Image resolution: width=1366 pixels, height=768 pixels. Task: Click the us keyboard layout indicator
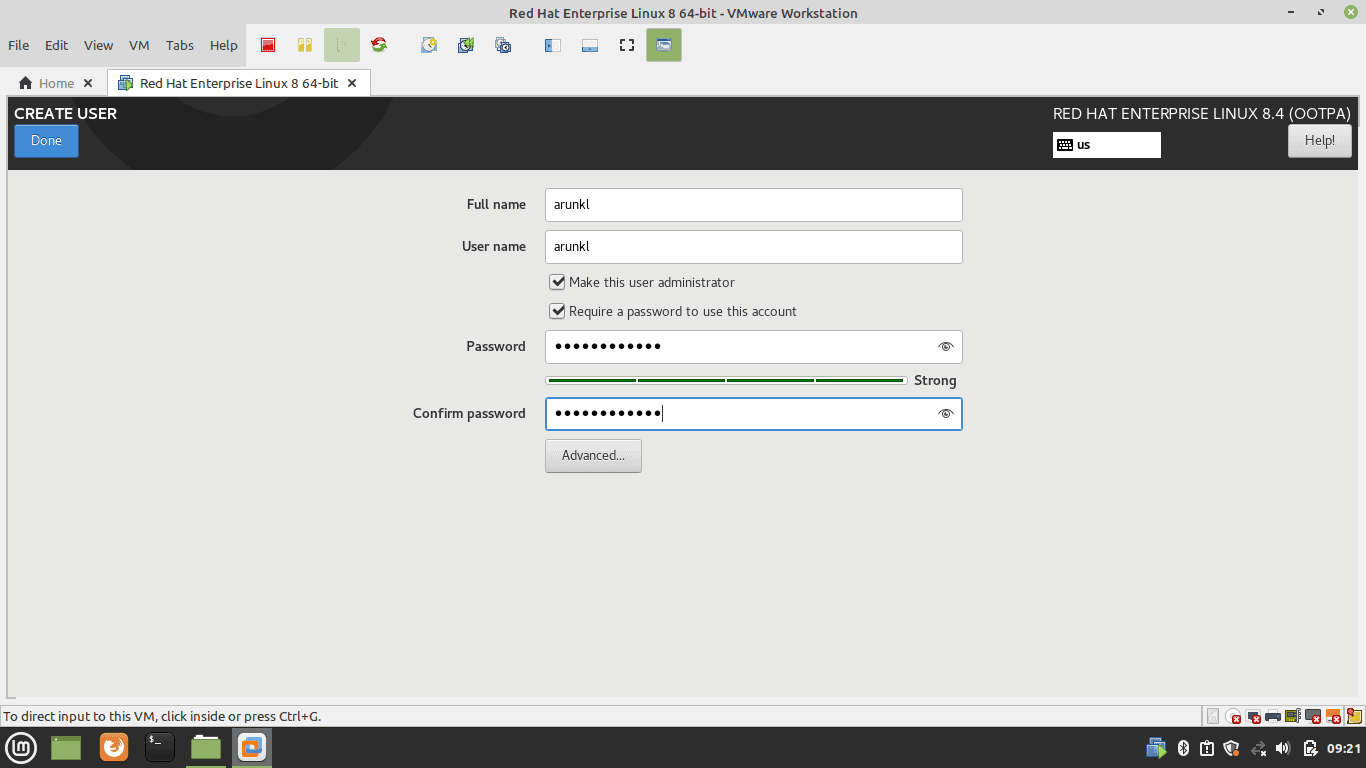(1107, 145)
